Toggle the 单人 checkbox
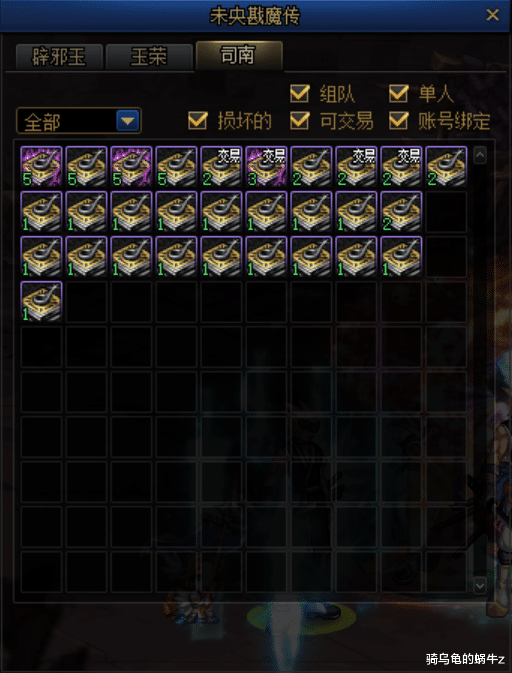 (x=399, y=94)
